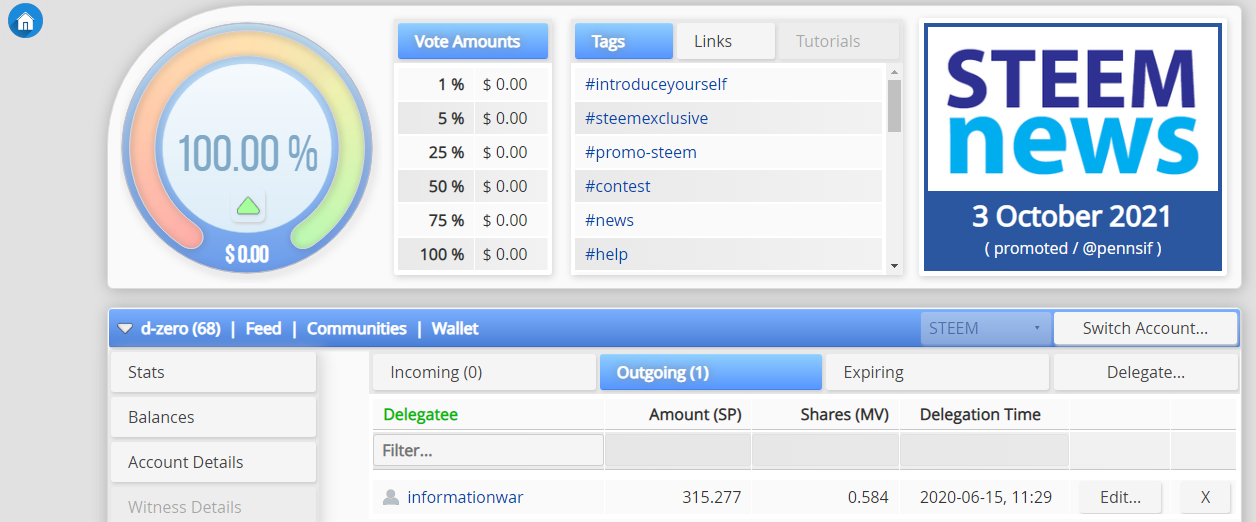Click the empty filter box under Amount (SP)

click(677, 450)
